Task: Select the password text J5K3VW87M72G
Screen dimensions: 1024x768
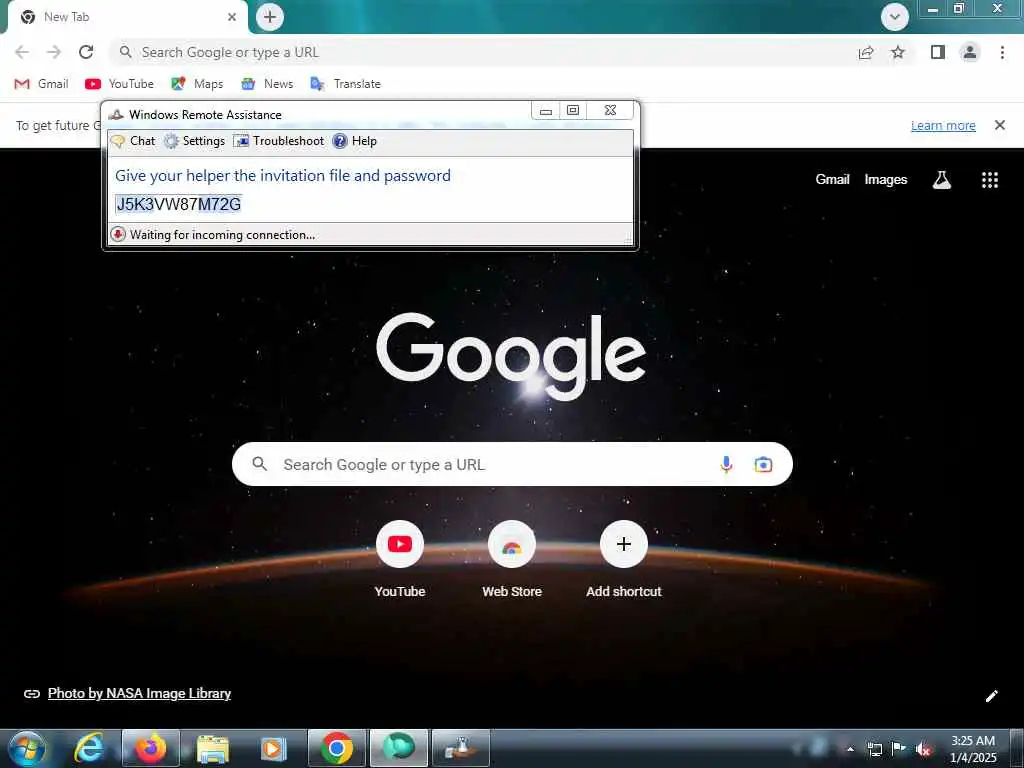Action: (x=178, y=204)
